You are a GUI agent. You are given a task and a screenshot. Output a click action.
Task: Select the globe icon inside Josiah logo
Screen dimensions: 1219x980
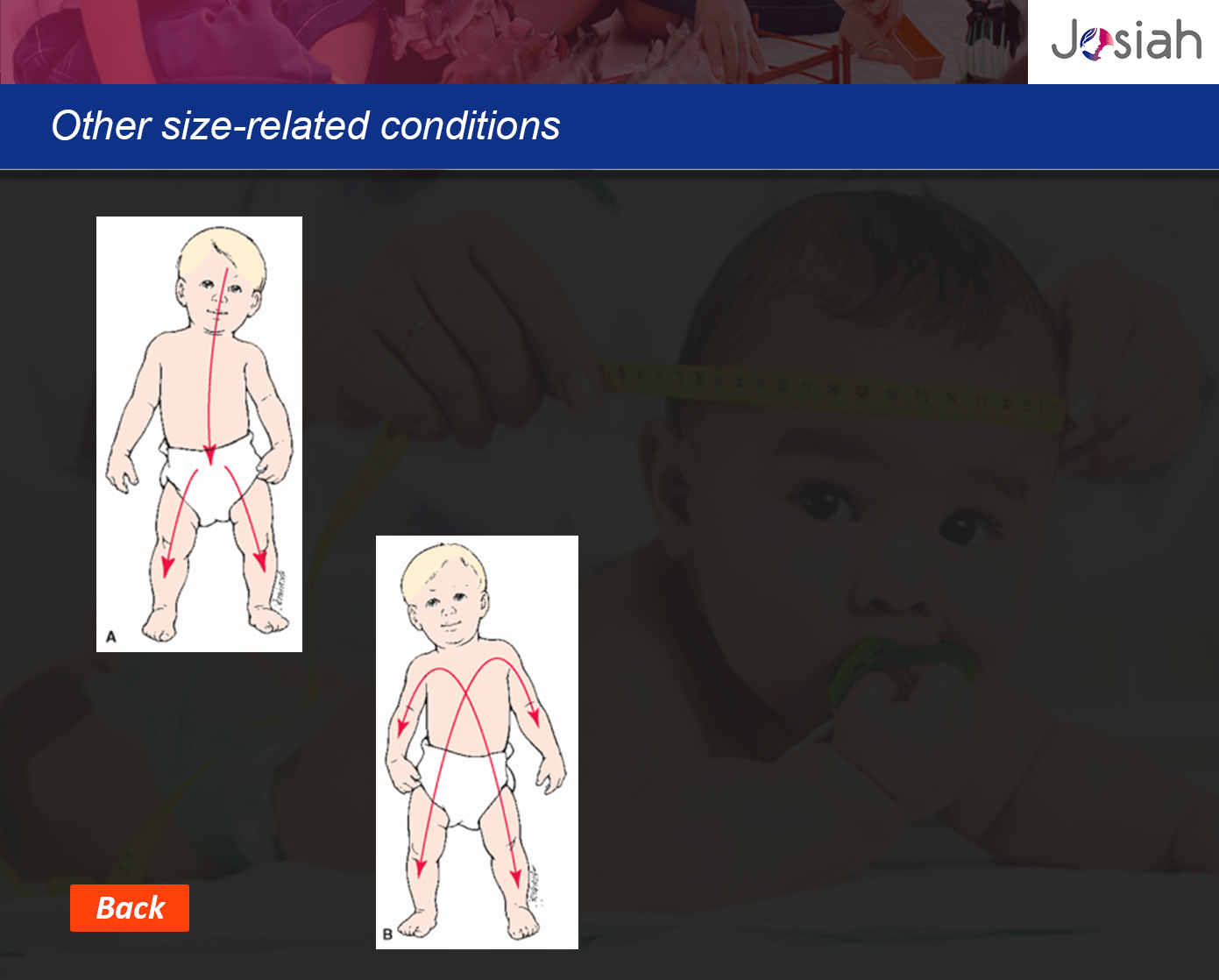pyautogui.click(x=1095, y=46)
